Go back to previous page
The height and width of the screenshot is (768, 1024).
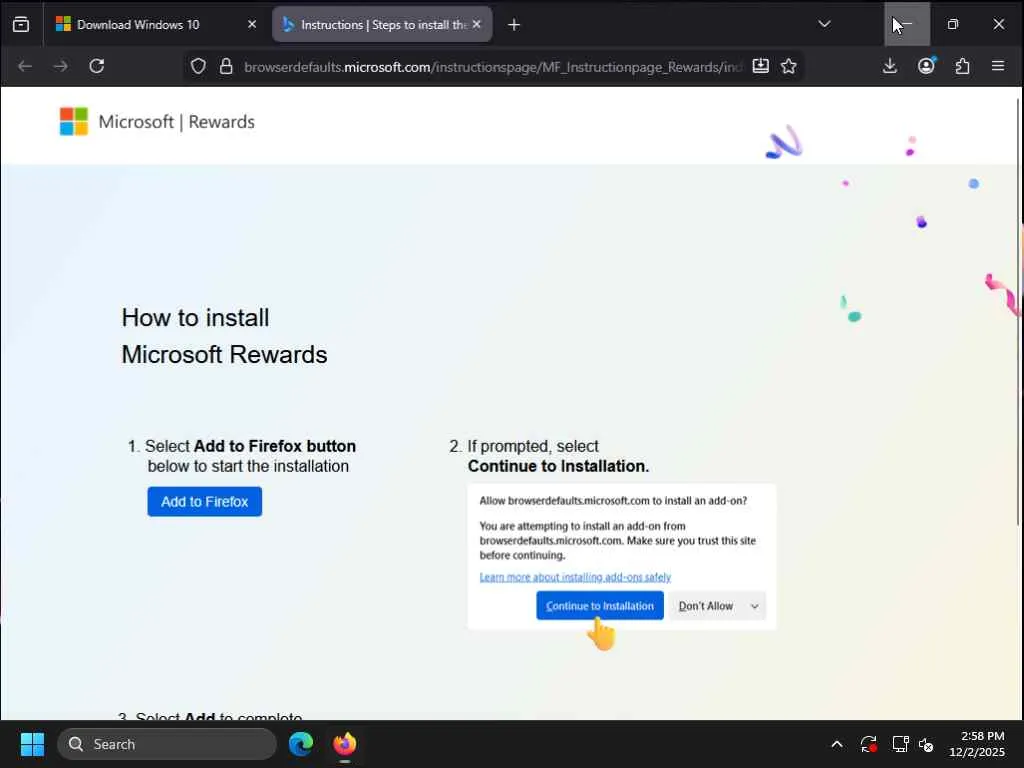[x=25, y=66]
